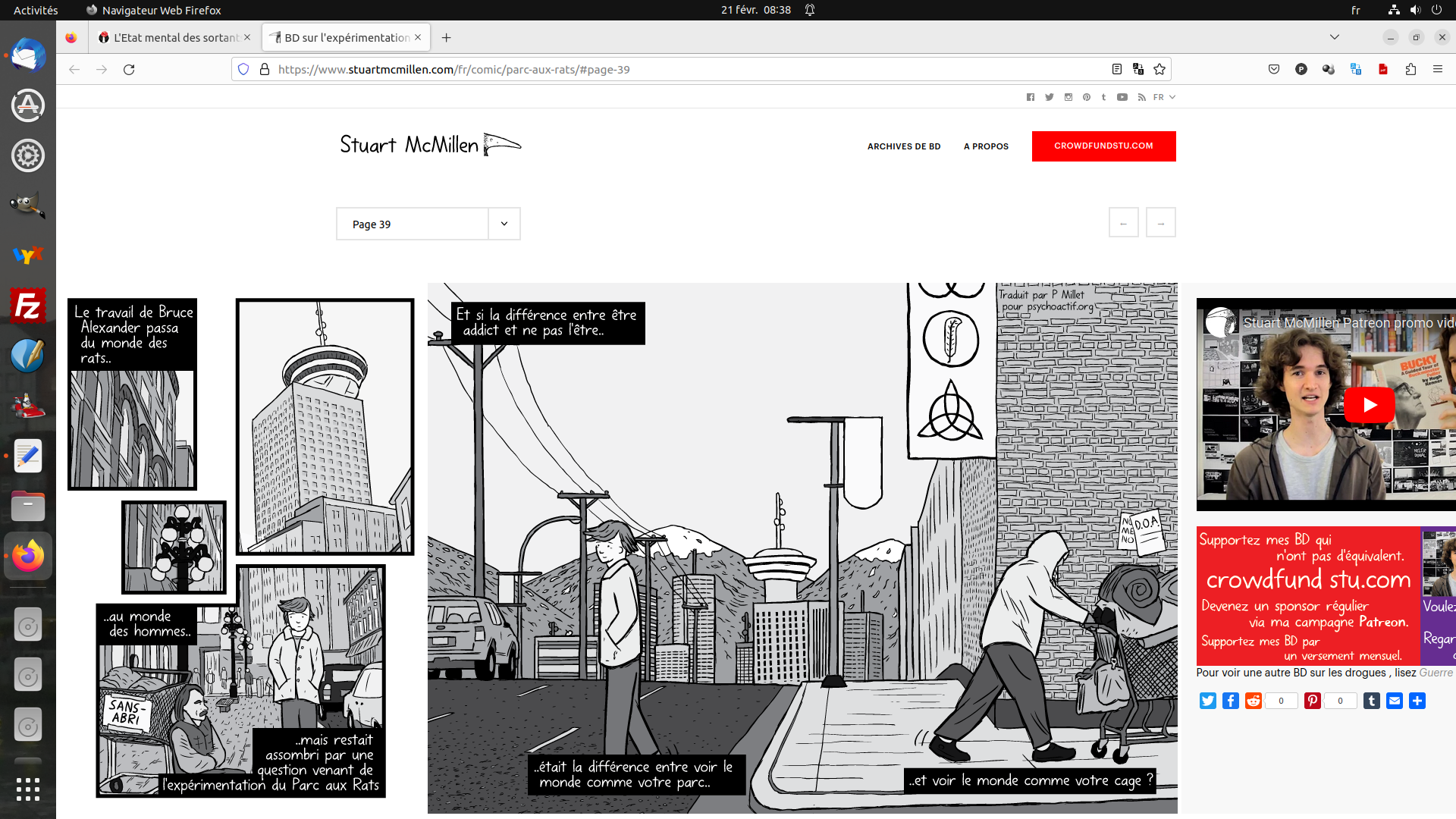Open the site's Facebook icon in top bar

(x=1031, y=97)
